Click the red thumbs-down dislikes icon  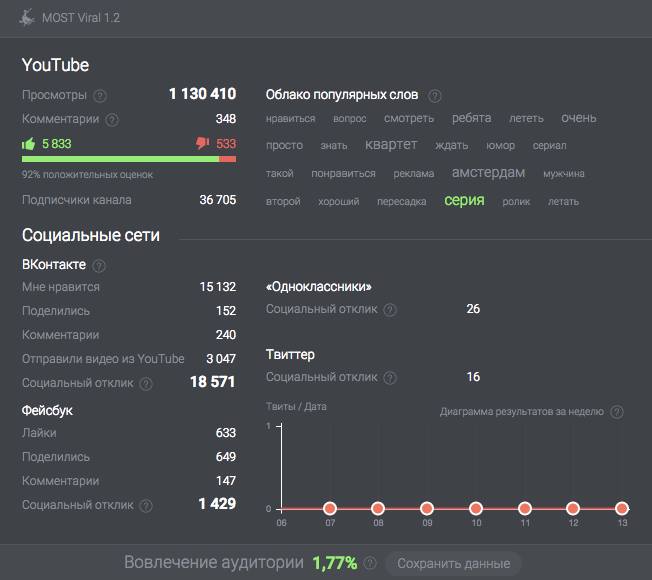coord(203,144)
